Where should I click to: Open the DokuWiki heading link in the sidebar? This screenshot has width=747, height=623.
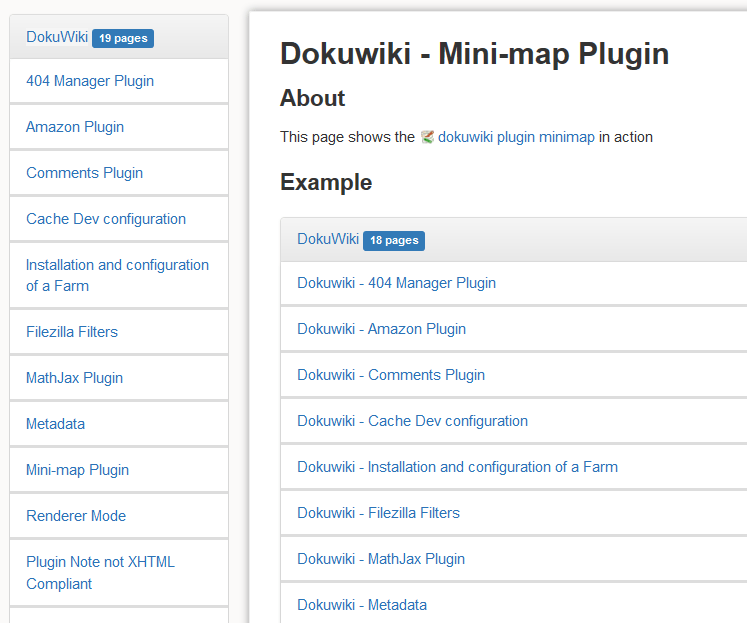coord(57,37)
